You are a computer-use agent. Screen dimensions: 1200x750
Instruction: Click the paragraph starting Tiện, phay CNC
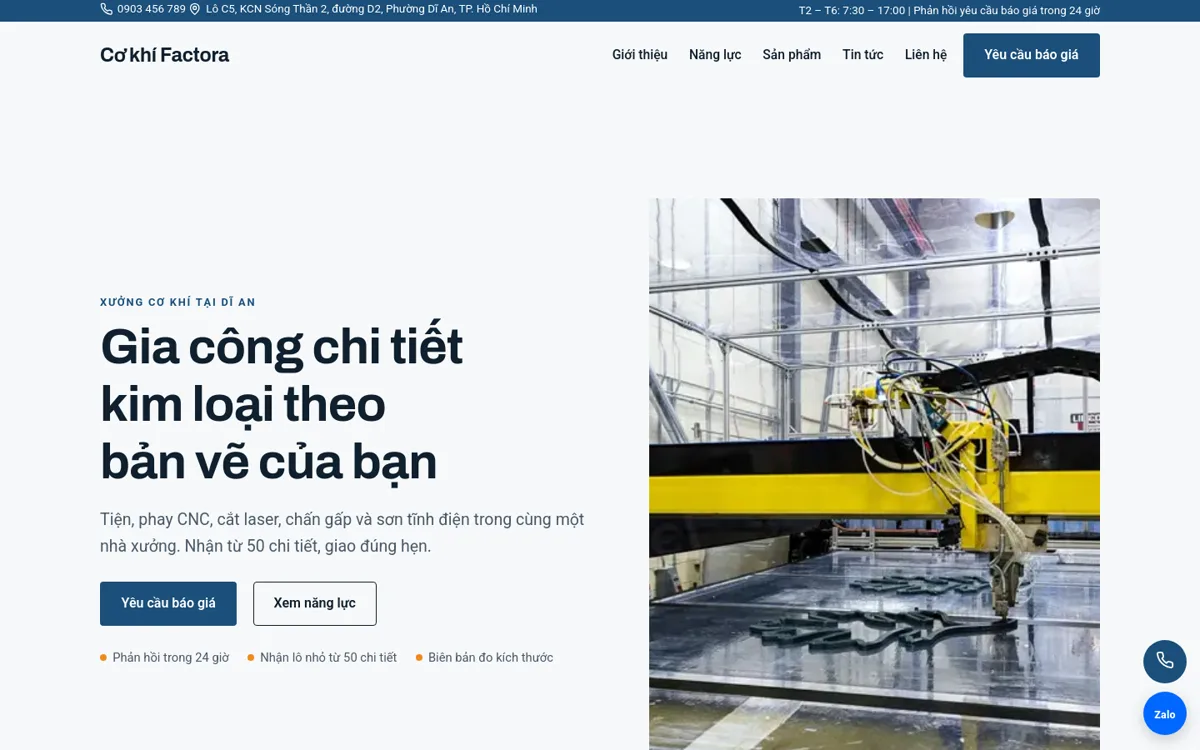(342, 533)
